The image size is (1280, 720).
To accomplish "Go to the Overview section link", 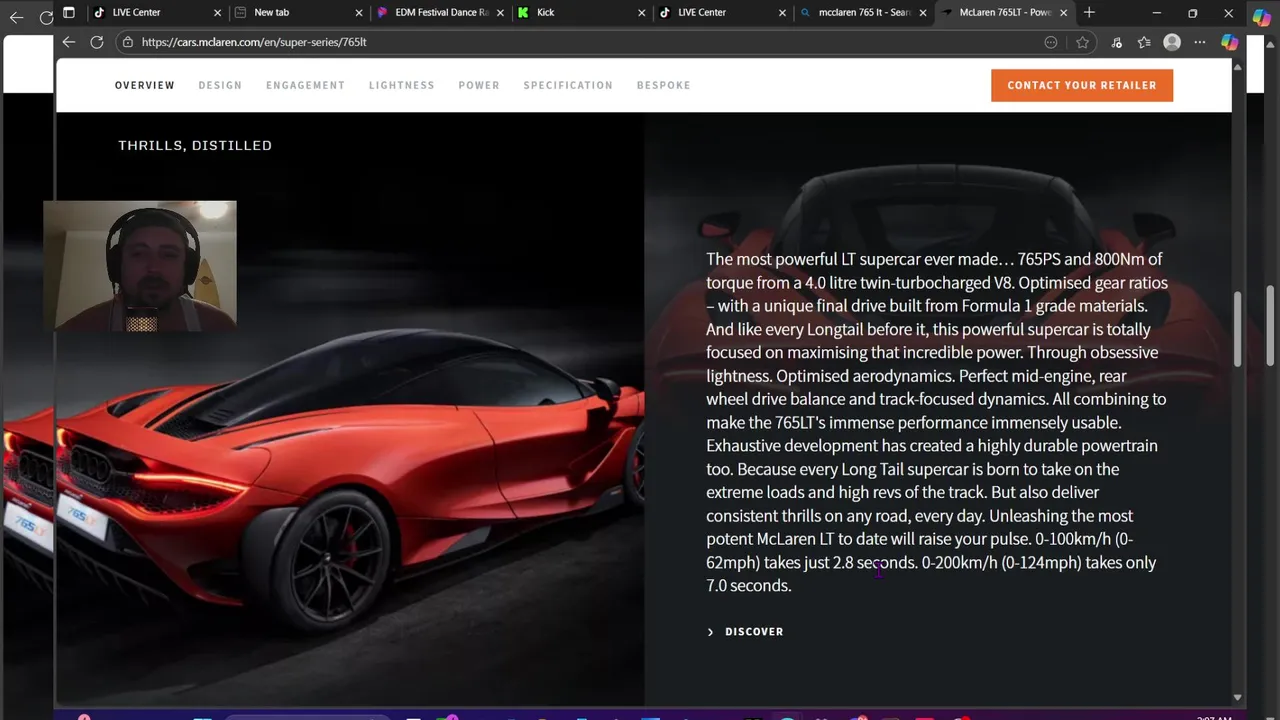I will [x=145, y=85].
